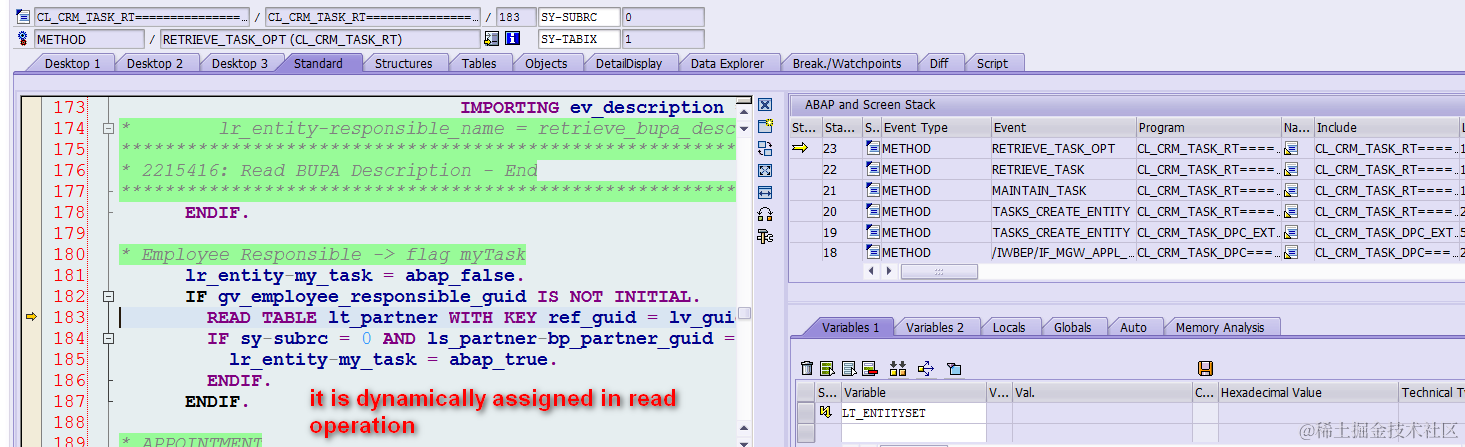Select the TASKS_CREATE_ENTITY row at stack level 20
Image resolution: width=1465 pixels, height=447 pixels.
pos(1061,212)
